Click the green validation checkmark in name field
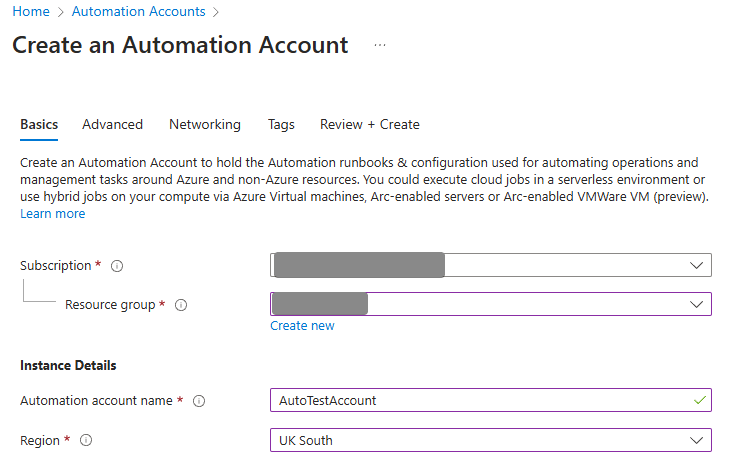Image resolution: width=740 pixels, height=473 pixels. pyautogui.click(x=697, y=400)
